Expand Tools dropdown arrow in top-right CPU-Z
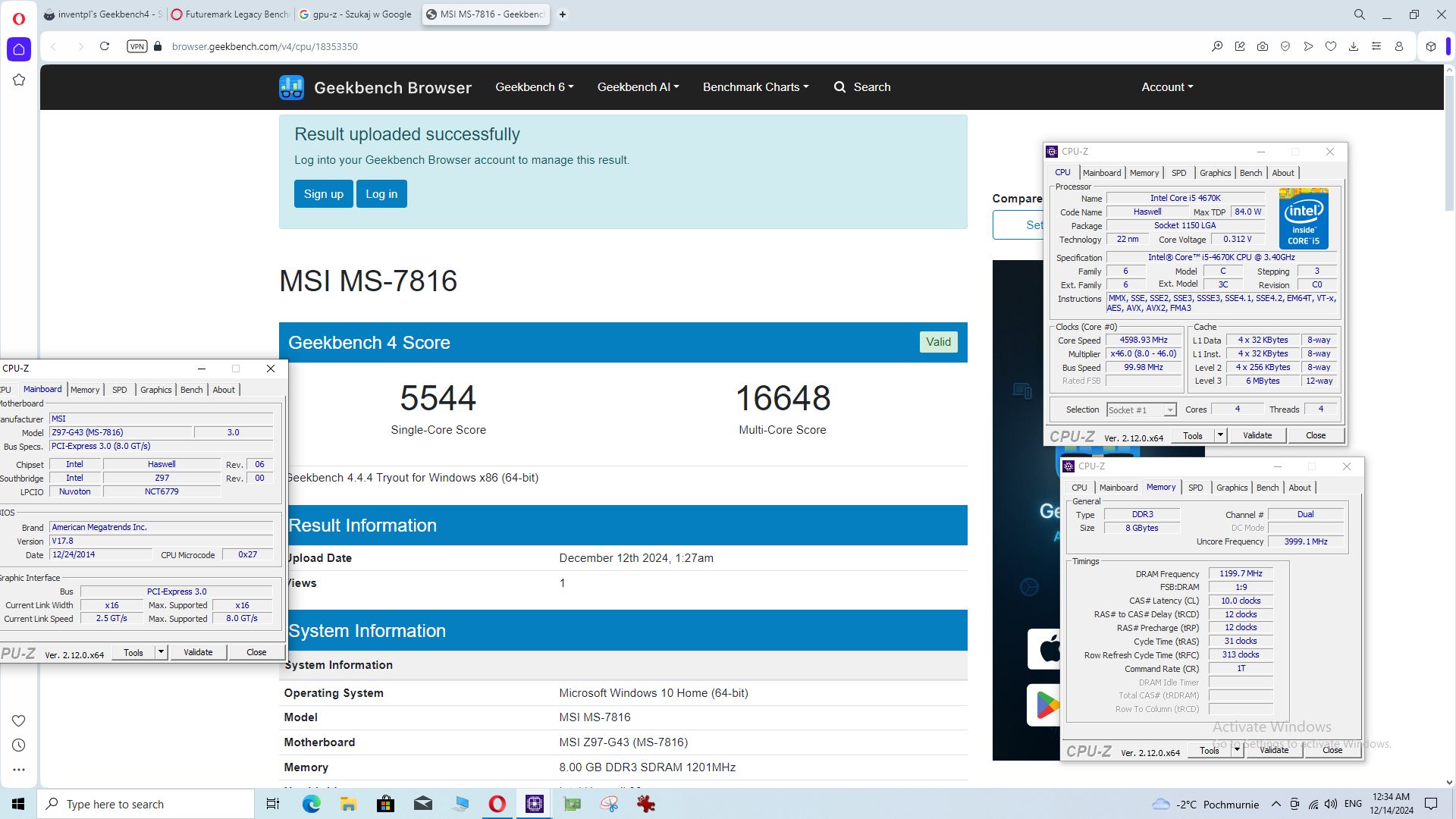 point(1220,435)
